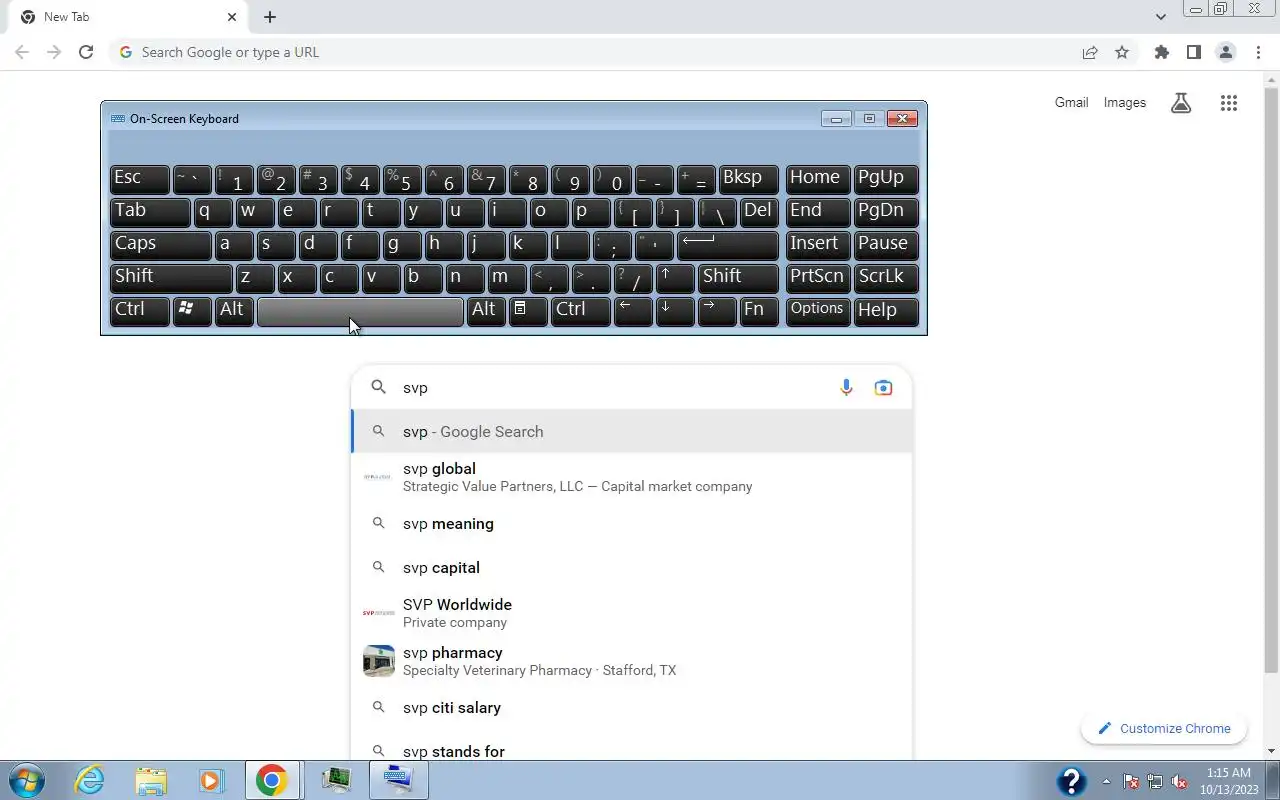This screenshot has height=800, width=1280.
Task: Click the PrtScn key on keyboard
Action: [x=818, y=277]
